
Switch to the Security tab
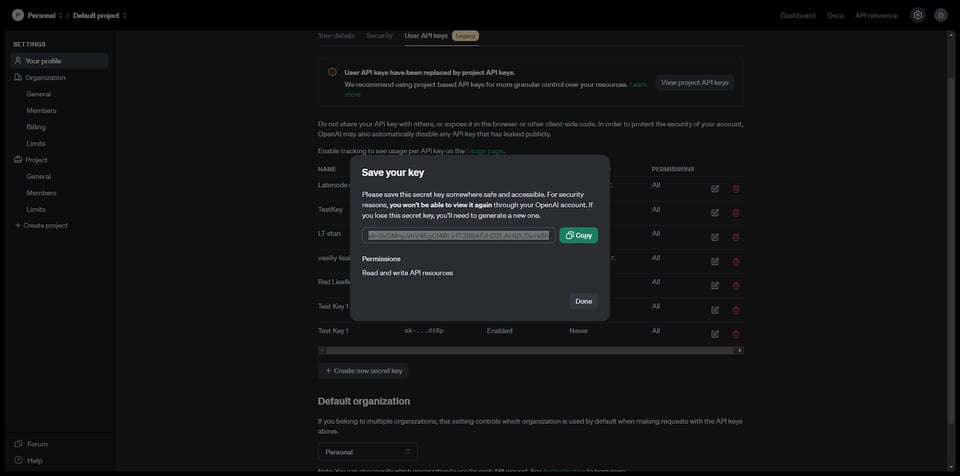380,36
